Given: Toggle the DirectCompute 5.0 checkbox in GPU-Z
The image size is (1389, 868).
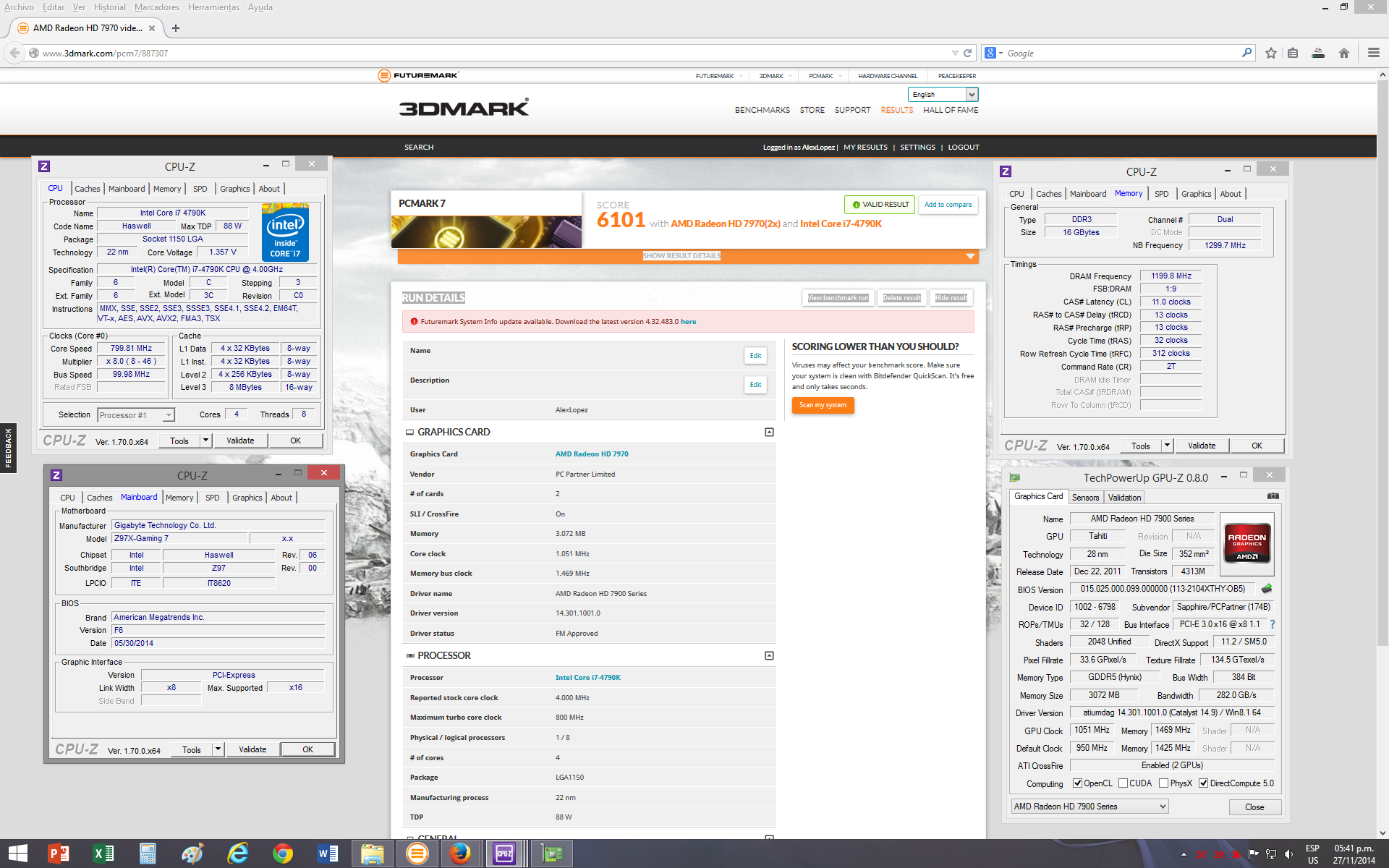Looking at the screenshot, I should pos(1203,783).
